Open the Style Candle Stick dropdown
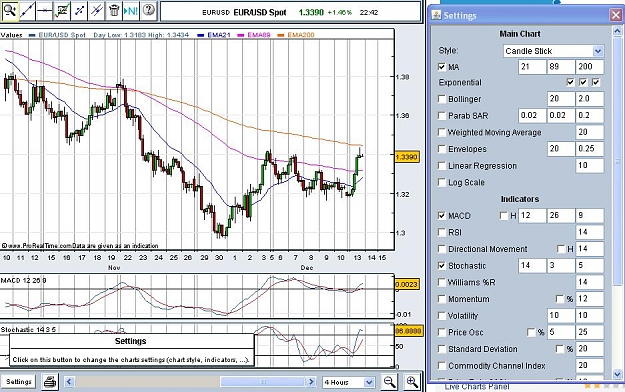 (x=553, y=51)
